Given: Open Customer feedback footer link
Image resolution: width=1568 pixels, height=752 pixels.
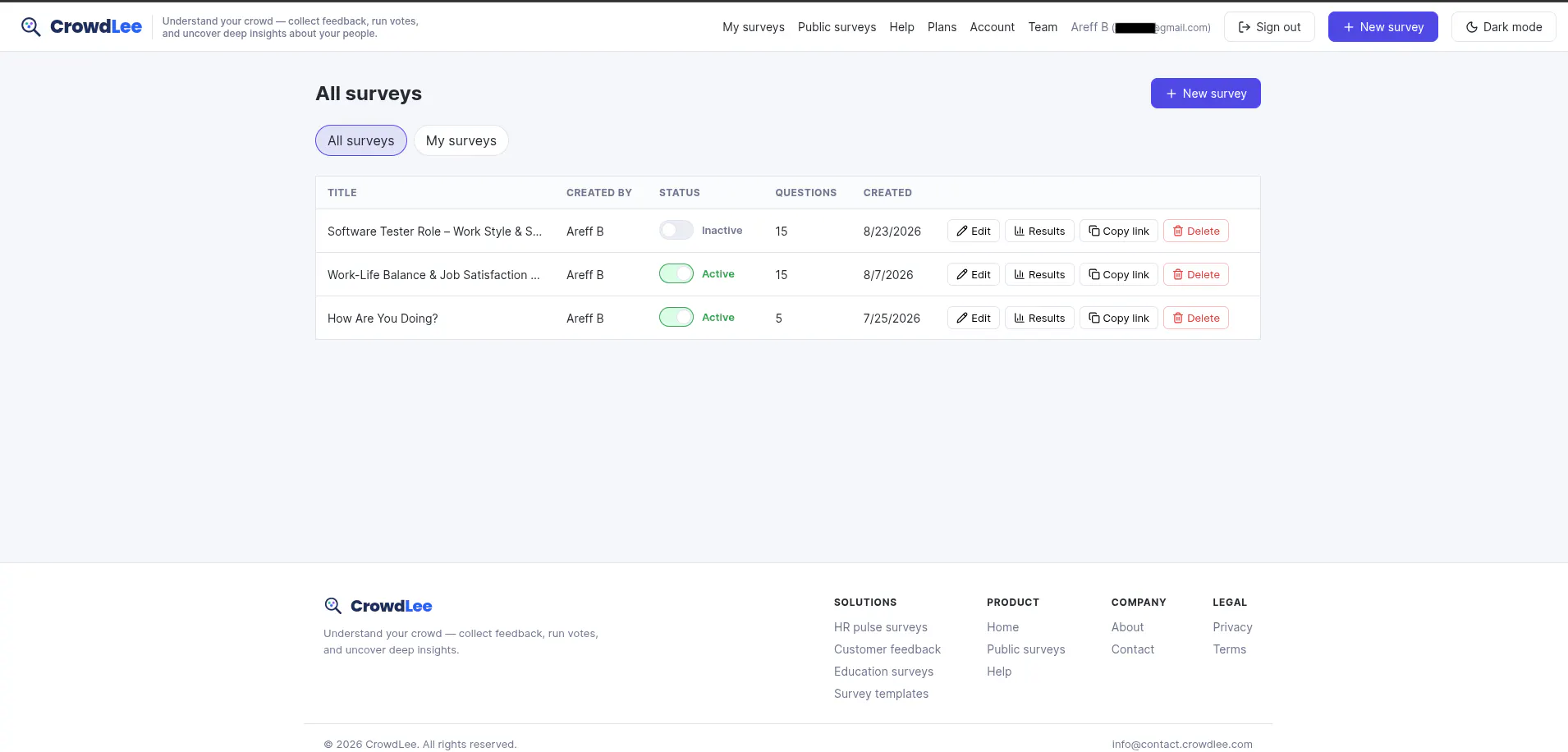Looking at the screenshot, I should [887, 649].
